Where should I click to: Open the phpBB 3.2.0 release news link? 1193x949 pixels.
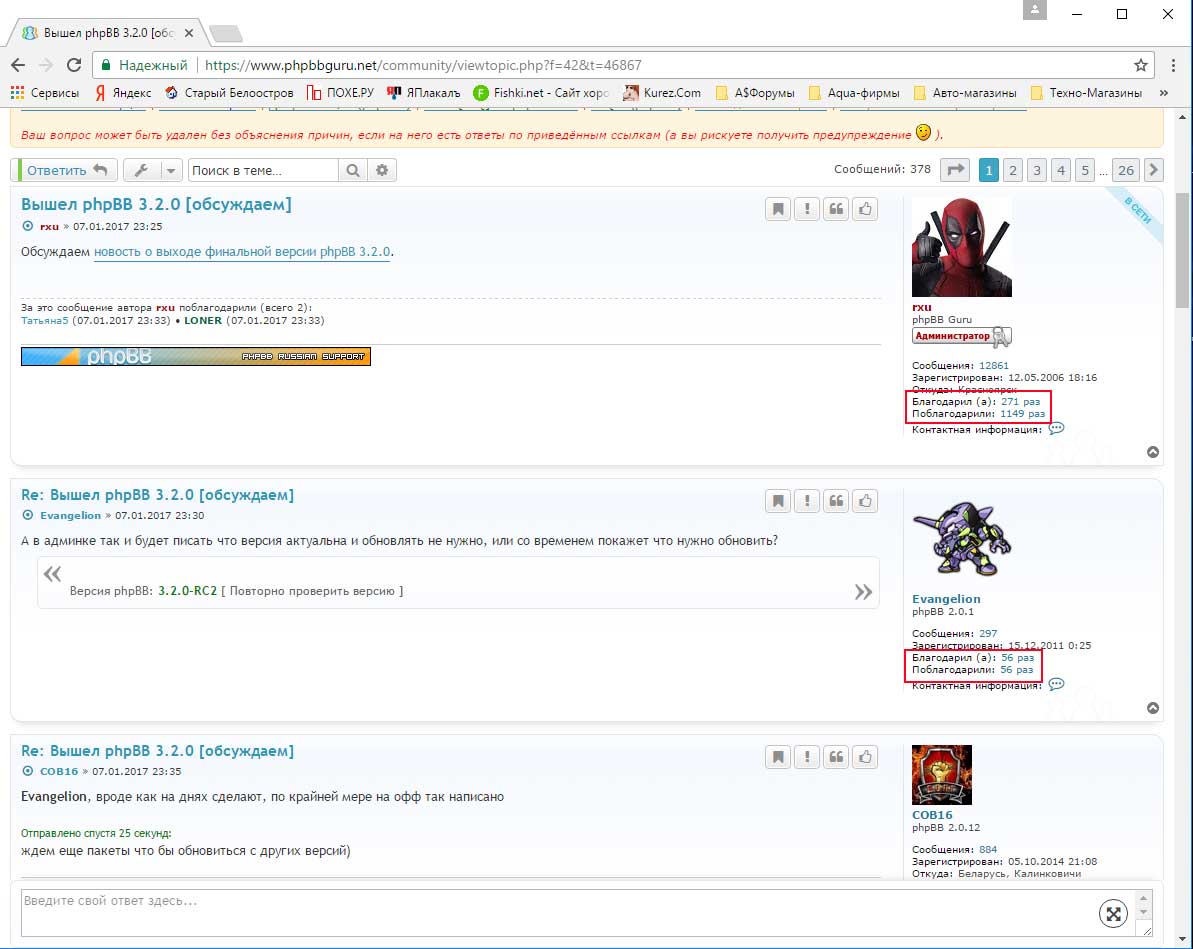[x=242, y=252]
